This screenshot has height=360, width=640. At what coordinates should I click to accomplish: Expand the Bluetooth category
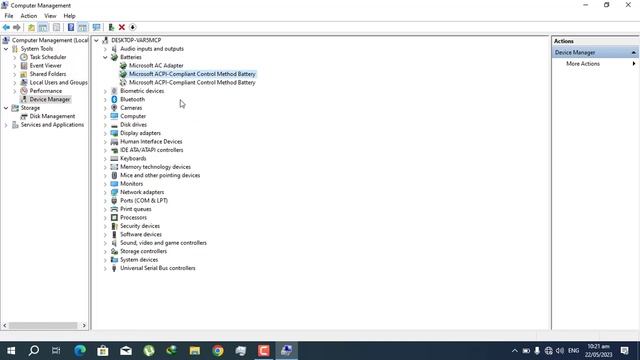(x=105, y=100)
